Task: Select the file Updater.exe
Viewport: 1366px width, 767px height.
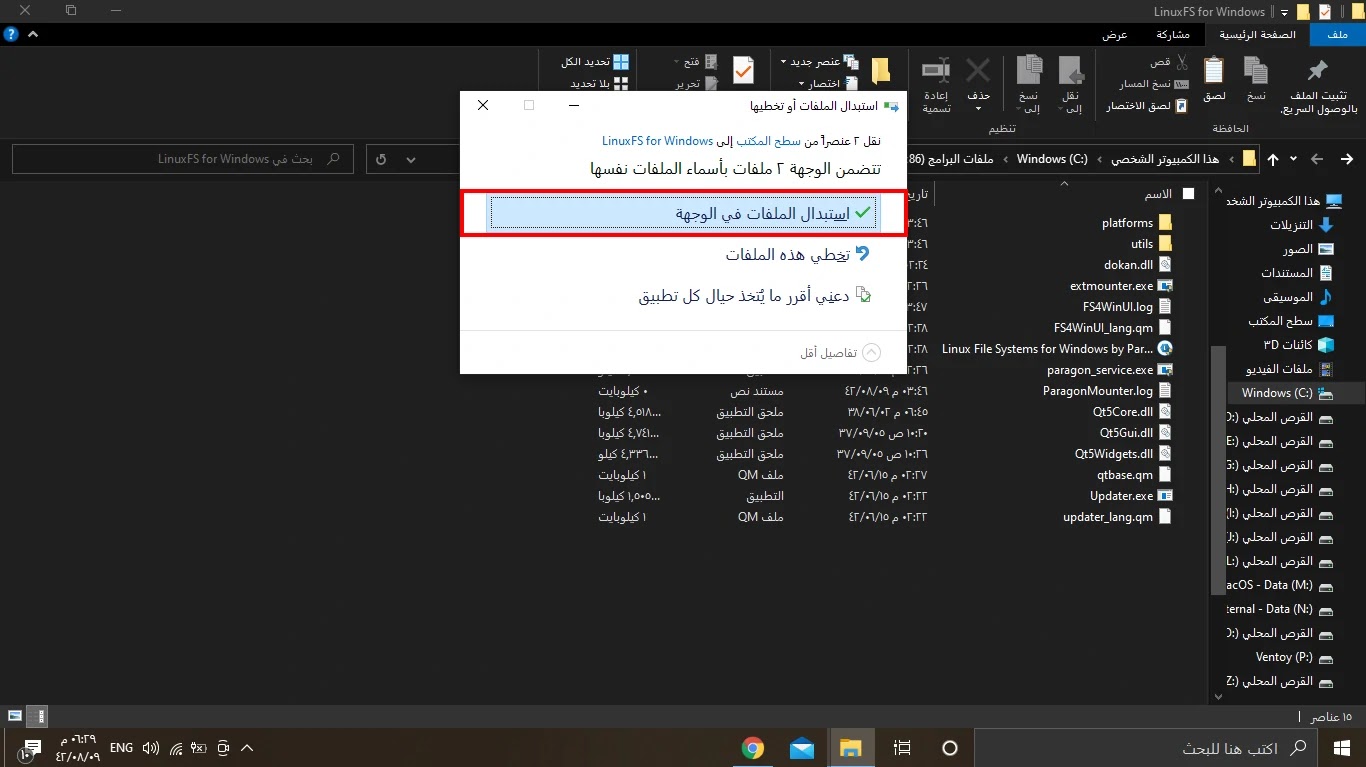Action: [1131, 496]
